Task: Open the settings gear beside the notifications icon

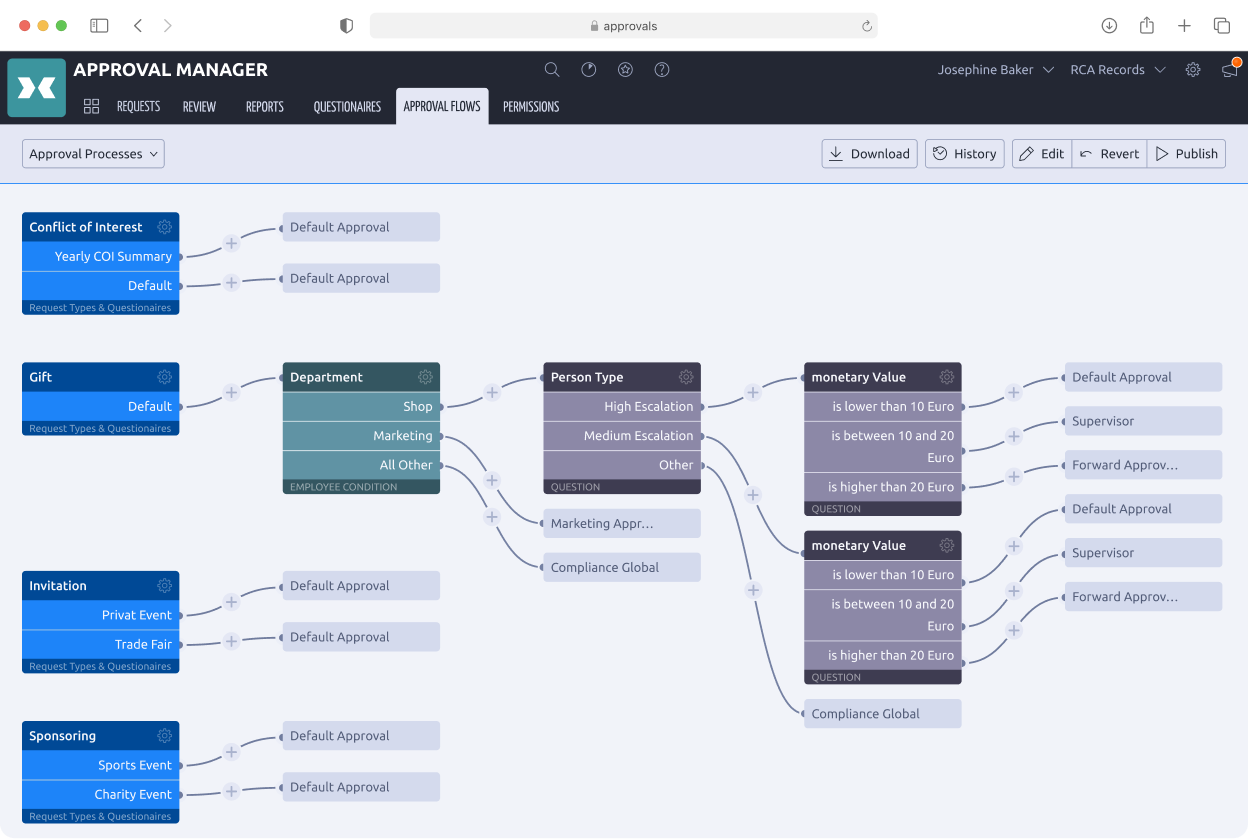Action: pos(1192,69)
